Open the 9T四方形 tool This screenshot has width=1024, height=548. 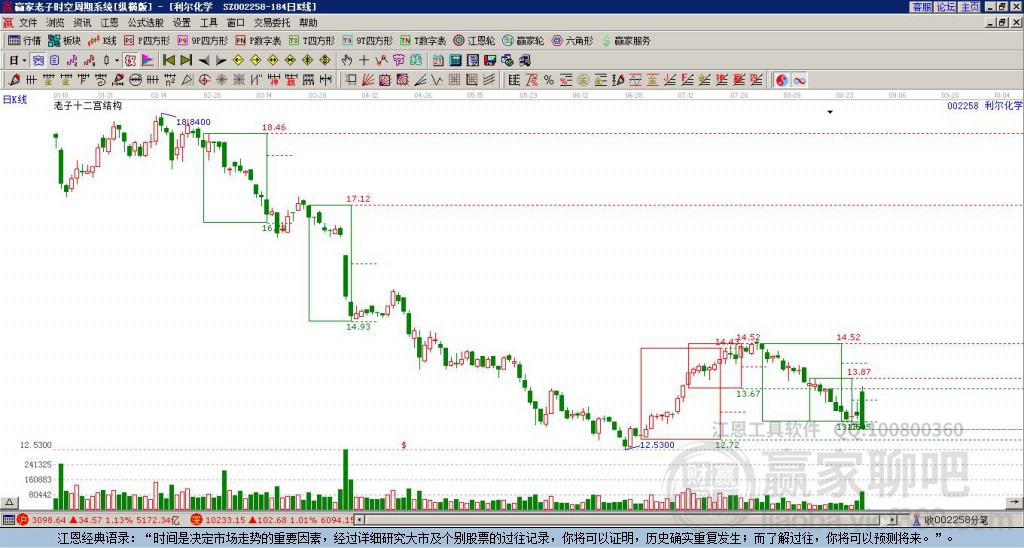368,40
